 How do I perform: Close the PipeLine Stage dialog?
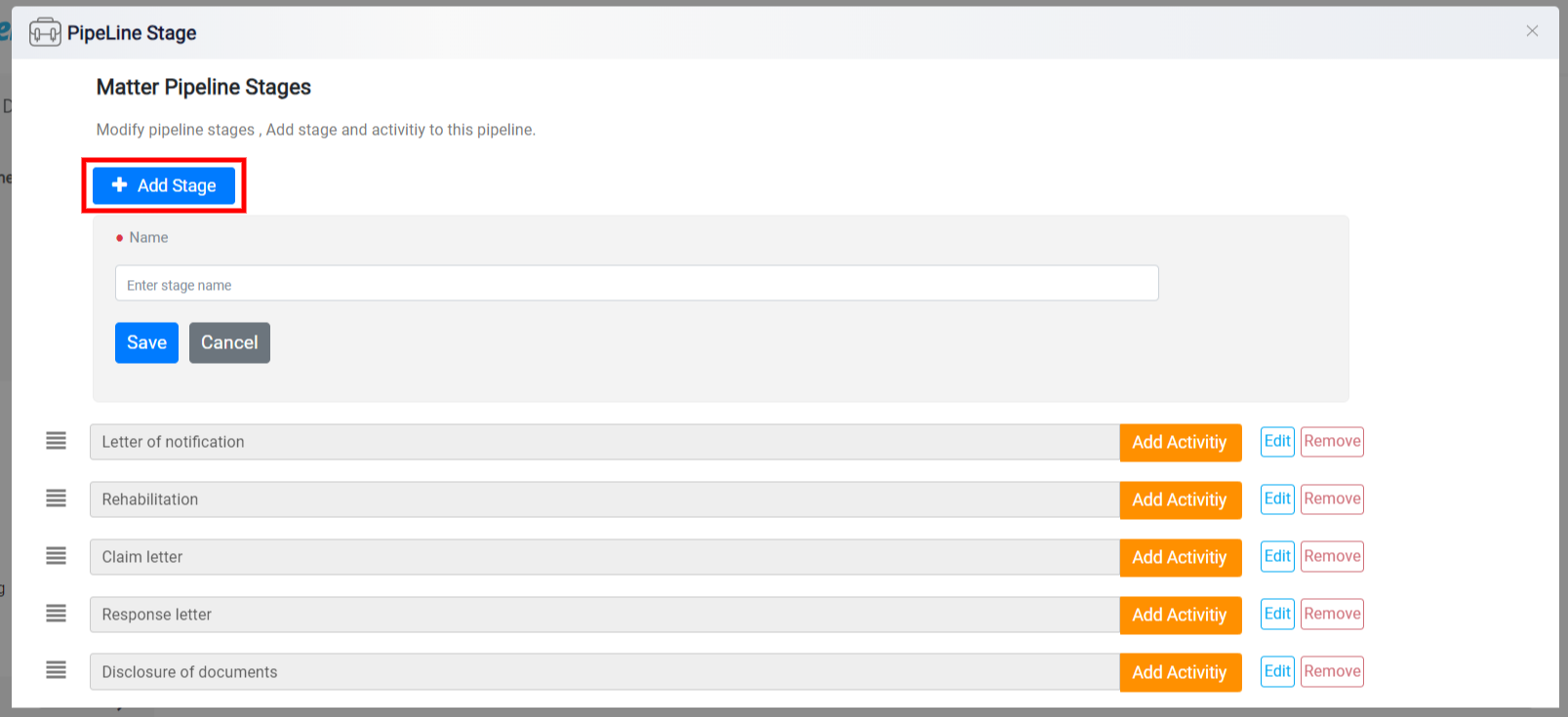1532,31
